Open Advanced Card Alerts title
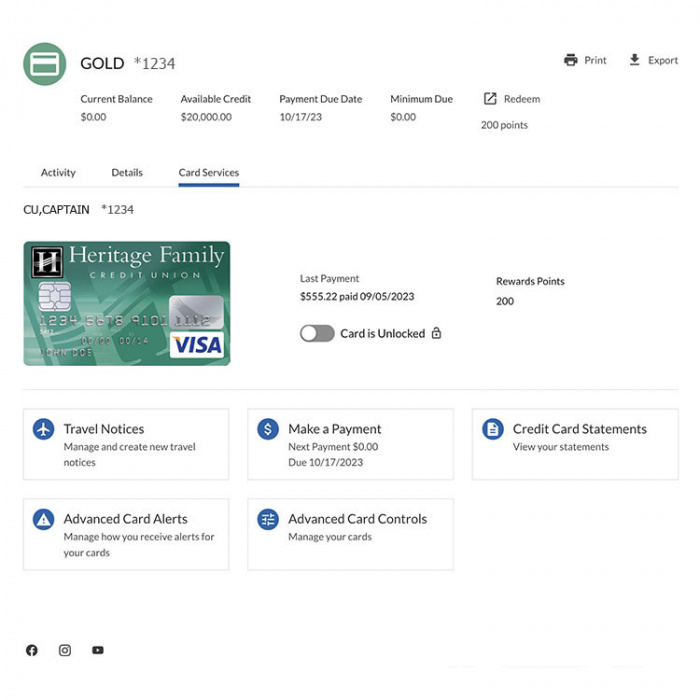The width and height of the screenshot is (700, 700). point(125,519)
